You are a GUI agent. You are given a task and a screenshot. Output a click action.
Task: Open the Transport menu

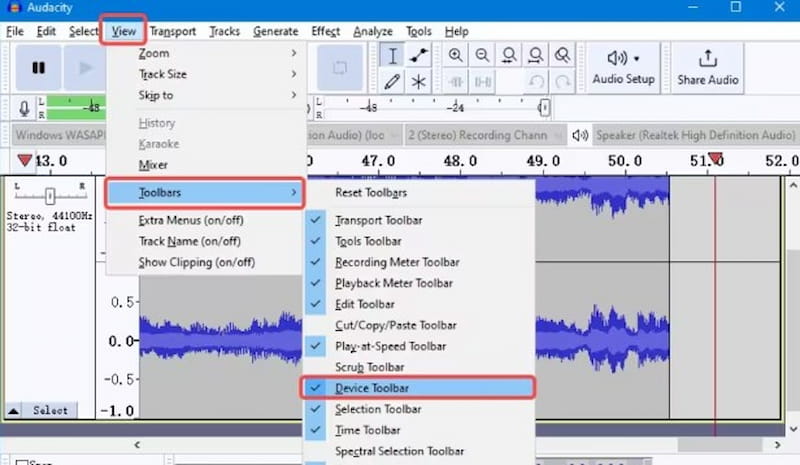[172, 31]
